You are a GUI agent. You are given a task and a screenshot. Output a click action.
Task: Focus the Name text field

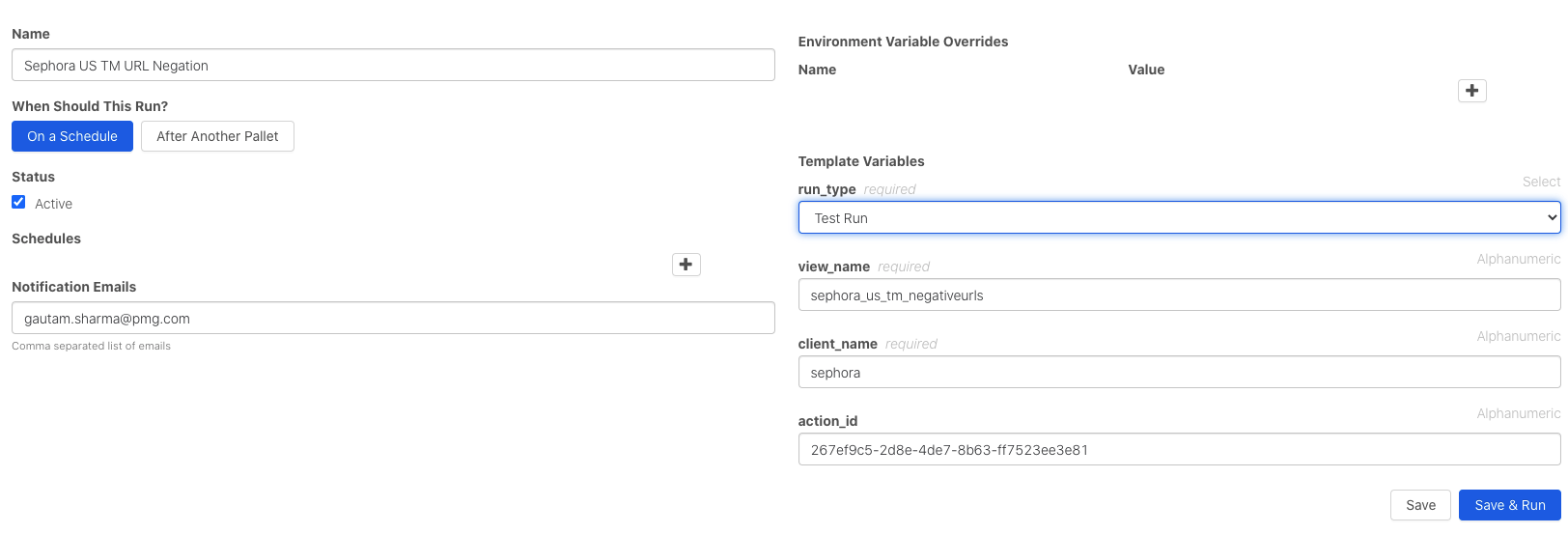coord(393,65)
